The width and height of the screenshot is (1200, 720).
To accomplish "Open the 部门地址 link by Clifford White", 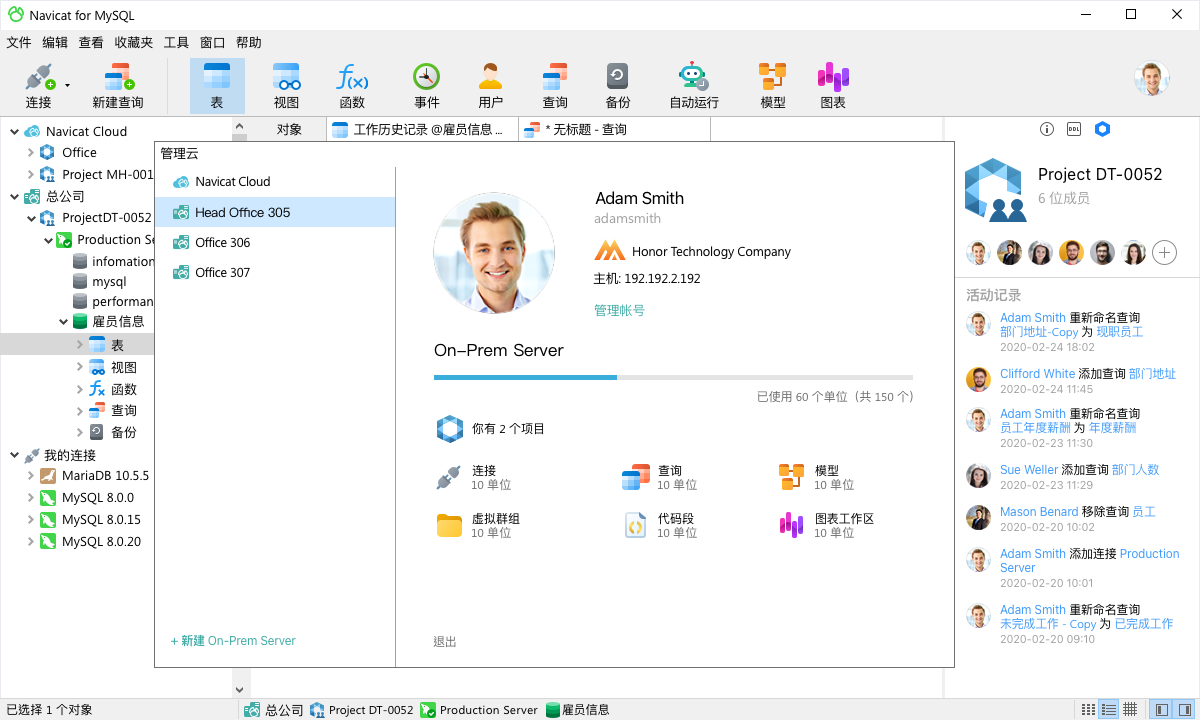I will [x=1152, y=374].
